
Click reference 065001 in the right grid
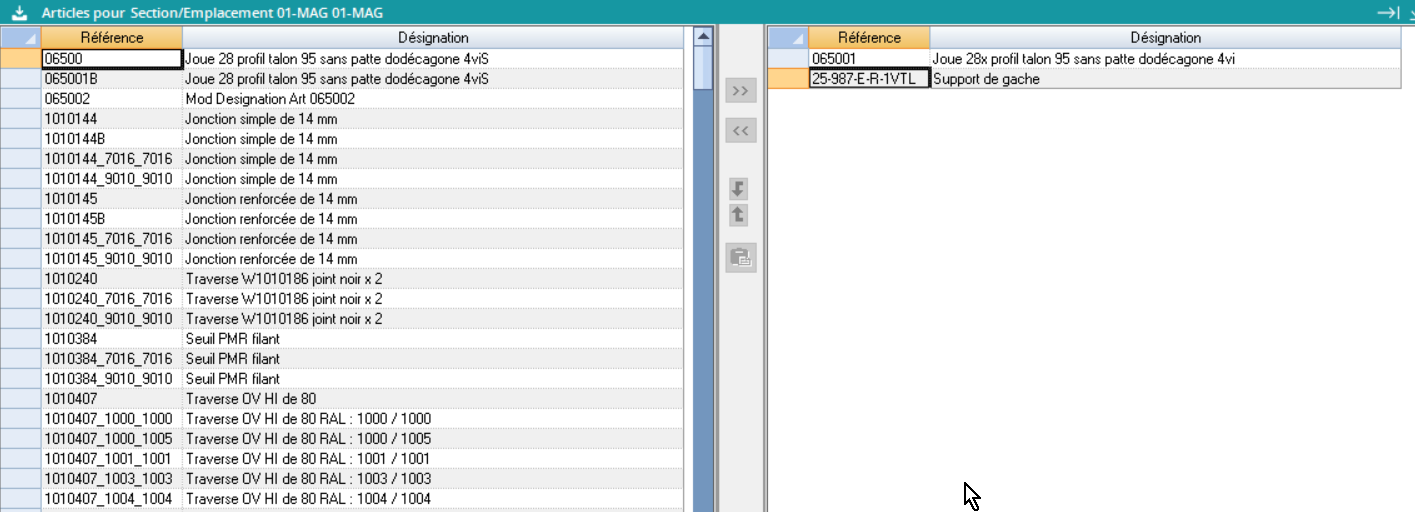coord(869,59)
